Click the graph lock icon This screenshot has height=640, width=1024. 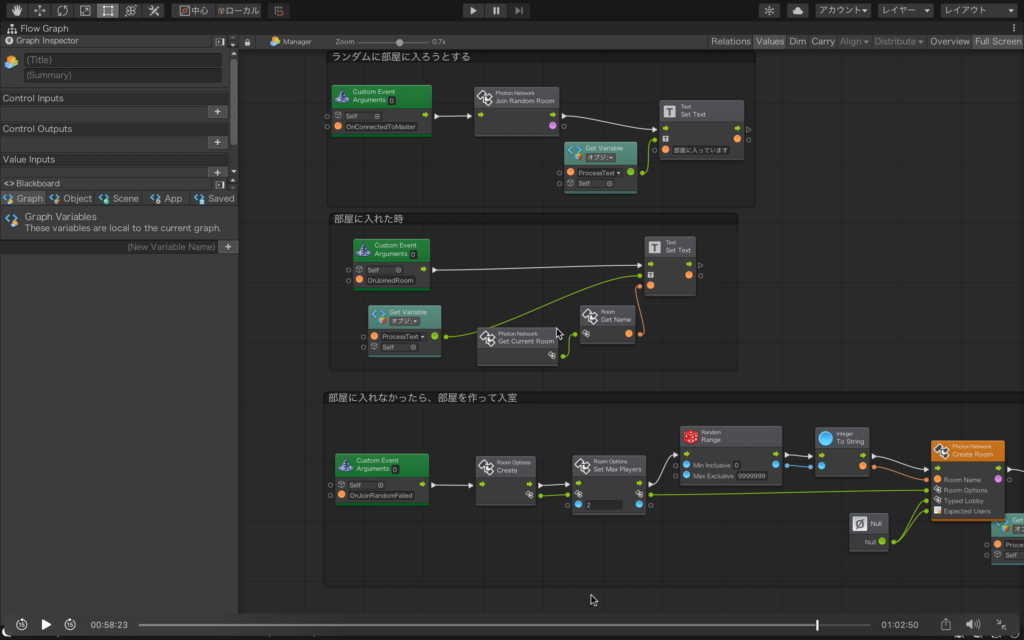point(248,42)
